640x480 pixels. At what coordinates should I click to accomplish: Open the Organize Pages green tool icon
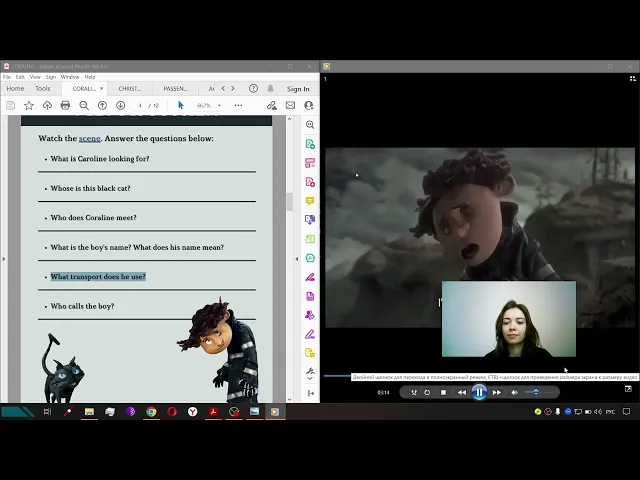click(x=310, y=239)
